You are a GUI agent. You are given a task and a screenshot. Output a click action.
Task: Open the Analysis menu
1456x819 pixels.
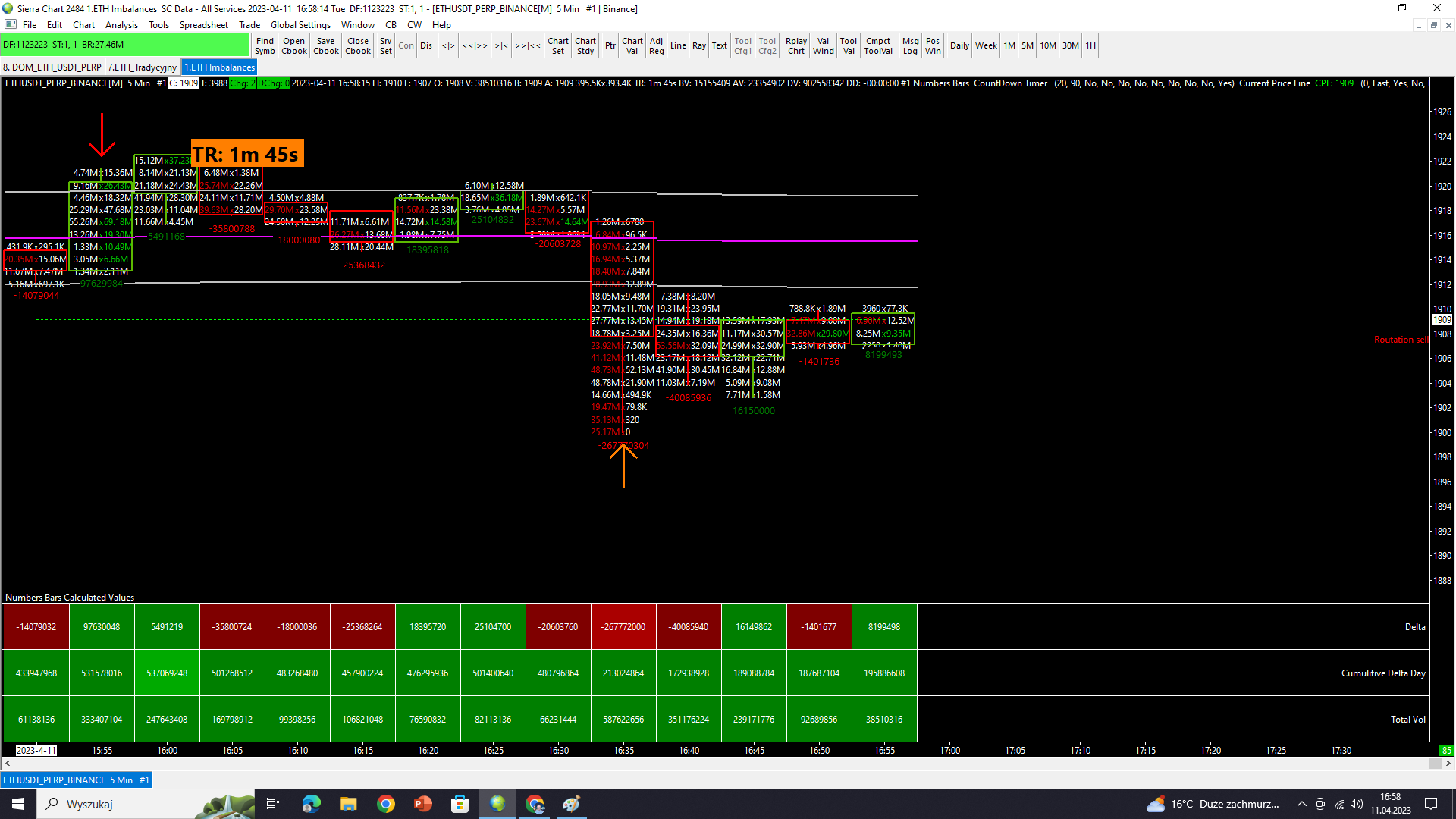coord(121,24)
